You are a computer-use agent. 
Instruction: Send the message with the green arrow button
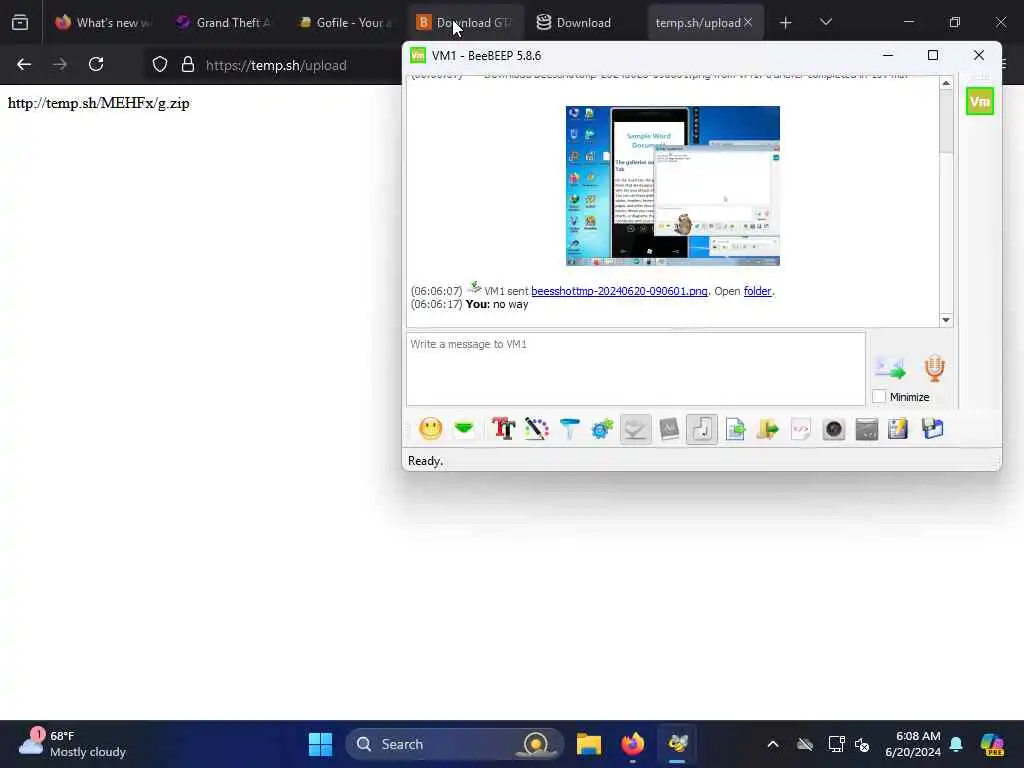(890, 368)
